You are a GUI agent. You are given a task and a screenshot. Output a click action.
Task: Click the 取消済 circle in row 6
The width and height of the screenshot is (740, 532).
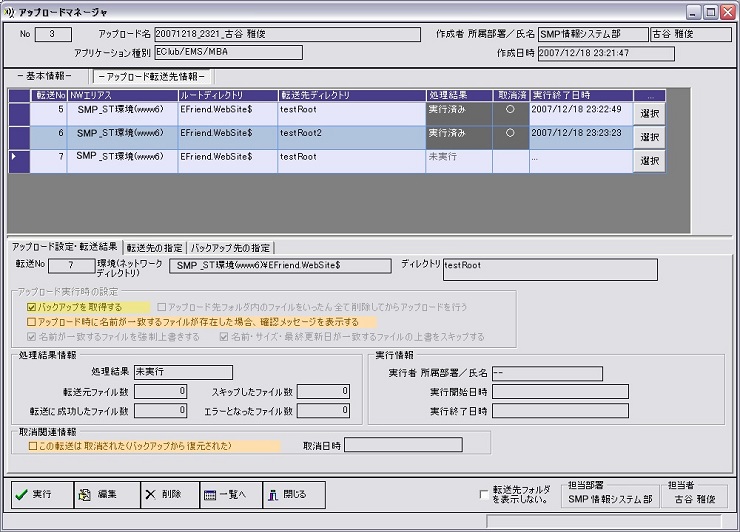tap(510, 133)
